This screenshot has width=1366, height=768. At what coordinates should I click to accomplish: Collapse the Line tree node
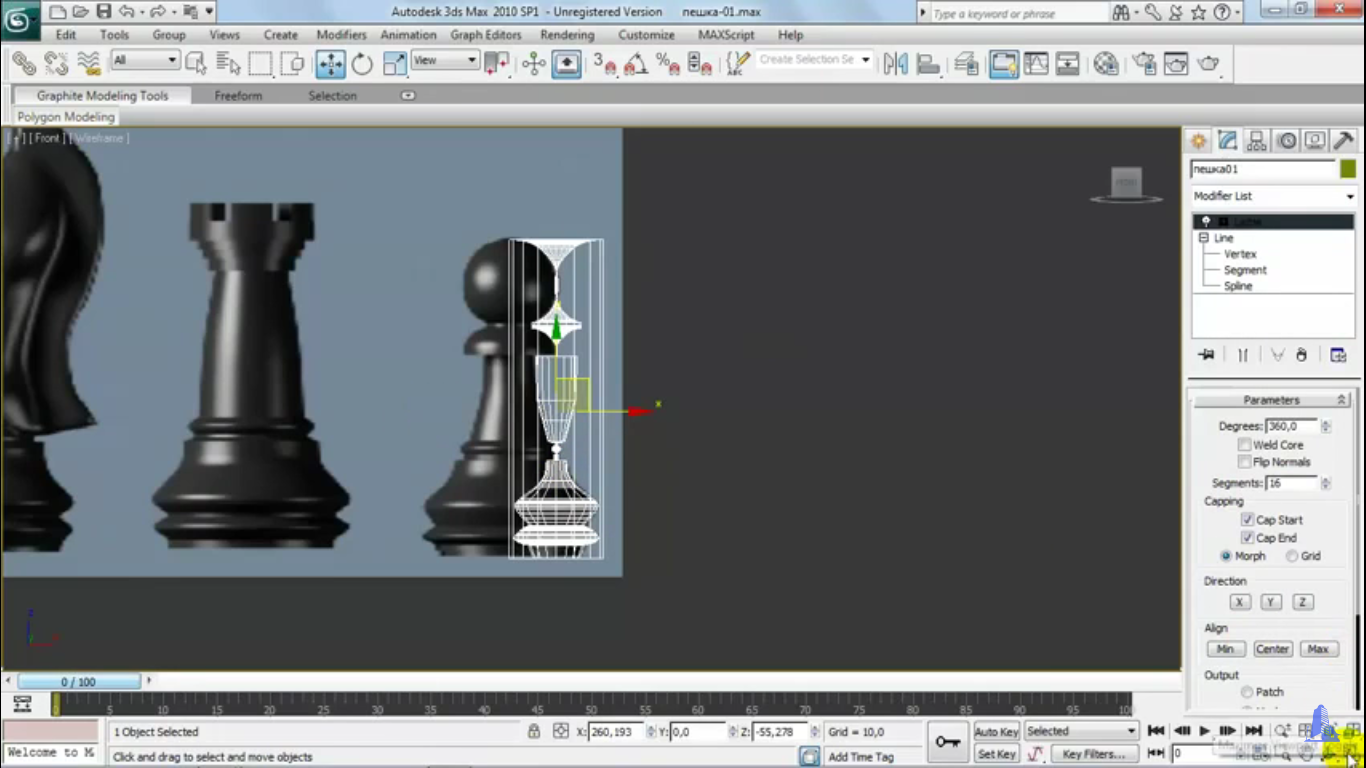(x=1204, y=238)
